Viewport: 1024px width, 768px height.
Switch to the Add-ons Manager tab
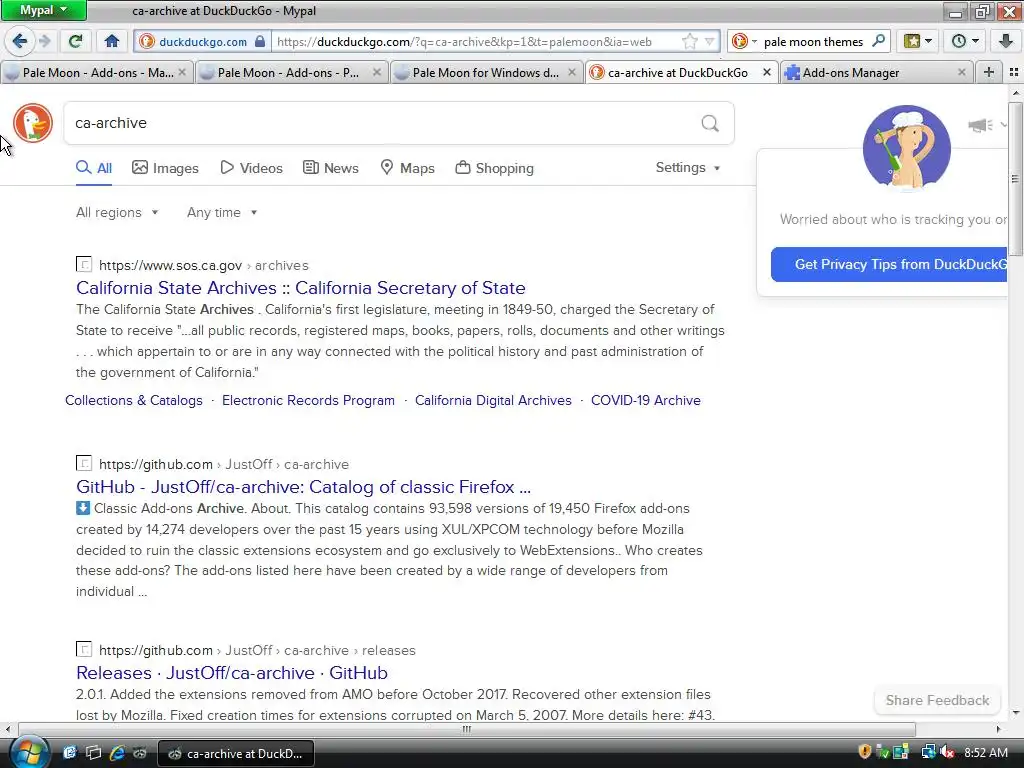(x=876, y=72)
